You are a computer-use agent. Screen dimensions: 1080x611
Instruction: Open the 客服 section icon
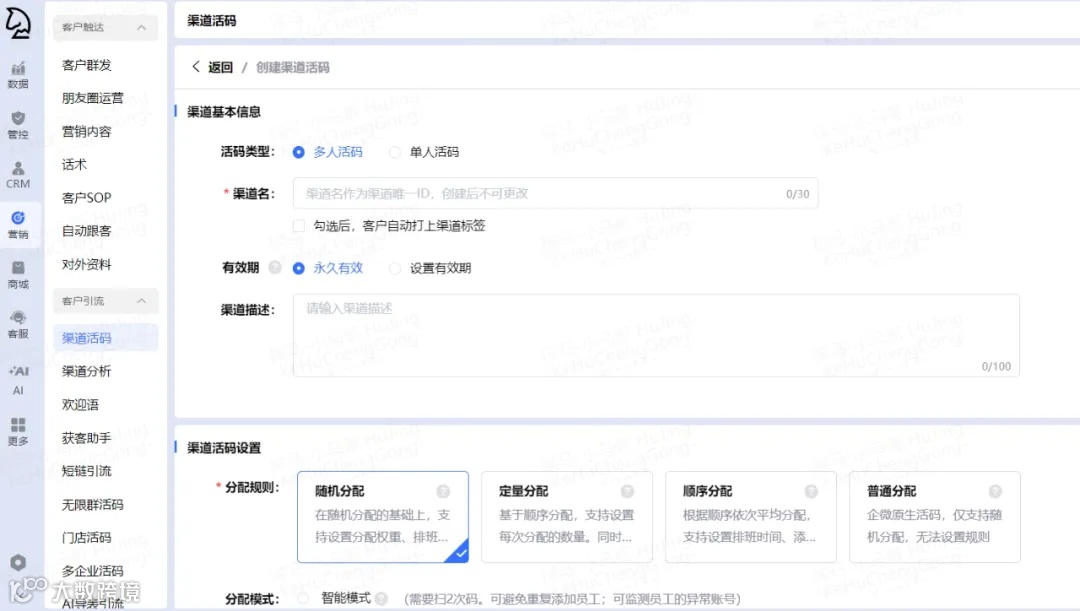click(18, 325)
